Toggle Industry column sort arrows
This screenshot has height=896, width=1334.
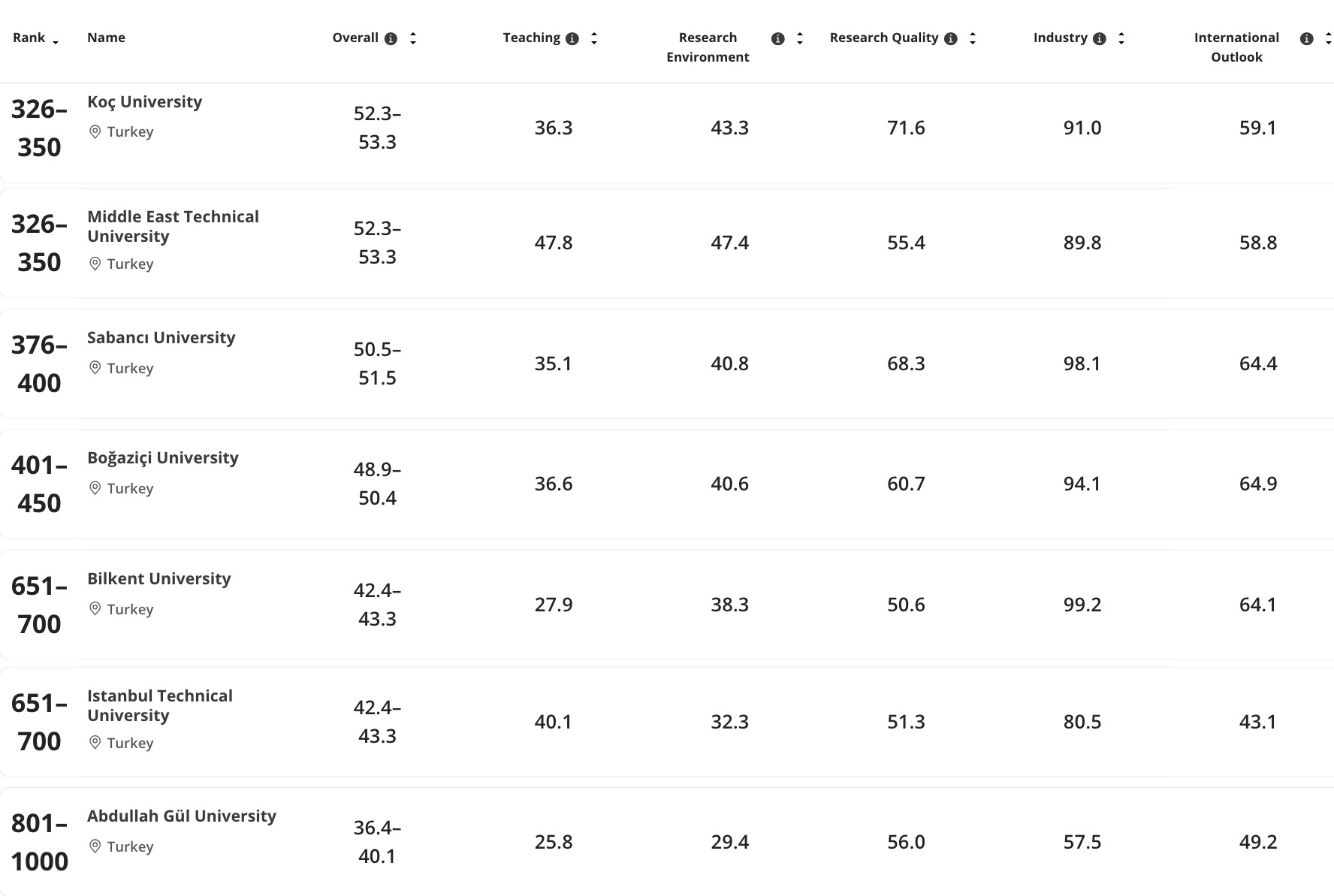[x=1121, y=38]
